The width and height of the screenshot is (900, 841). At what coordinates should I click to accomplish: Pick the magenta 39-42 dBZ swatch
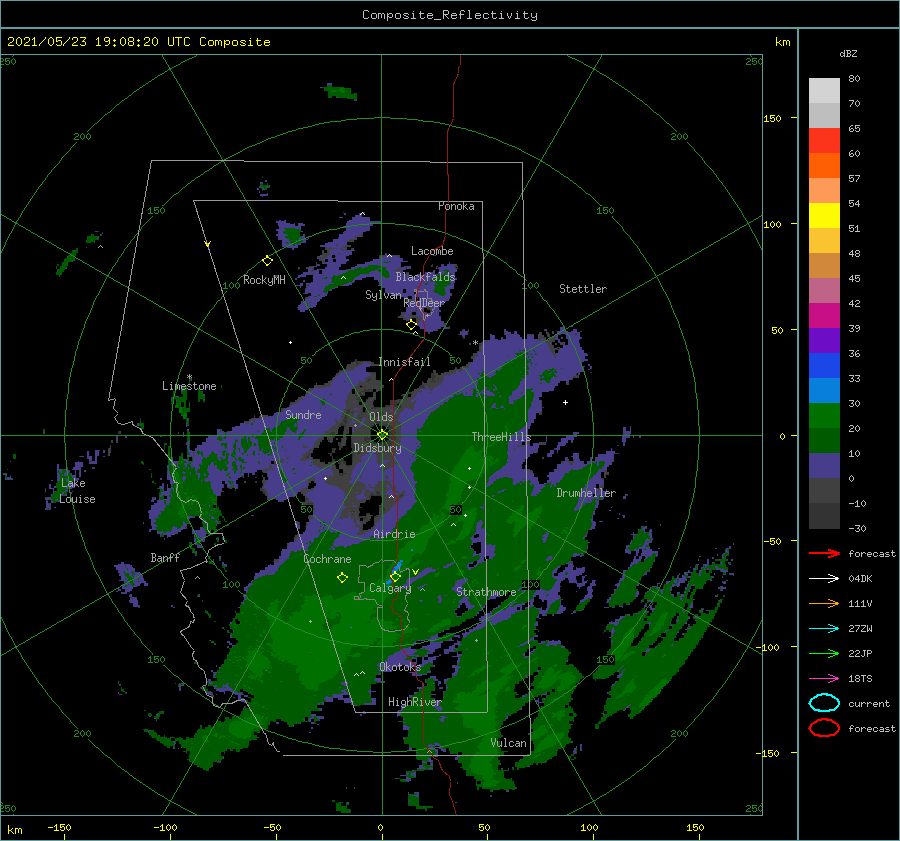pos(824,316)
